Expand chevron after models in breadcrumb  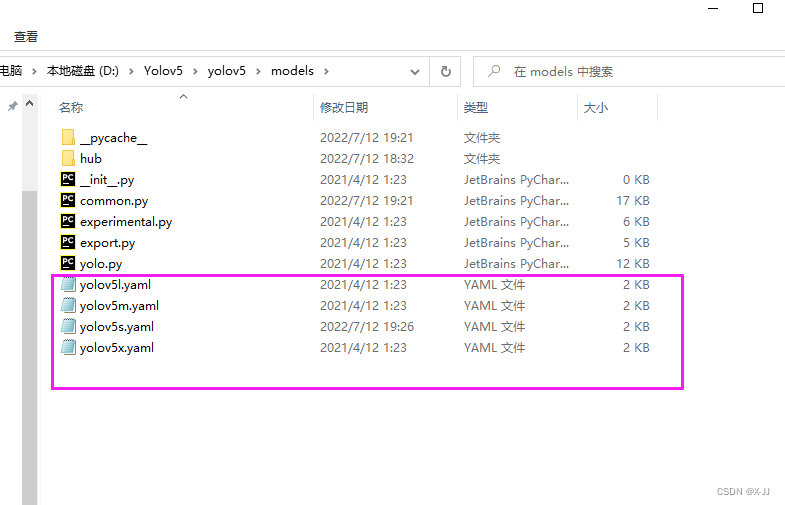326,72
